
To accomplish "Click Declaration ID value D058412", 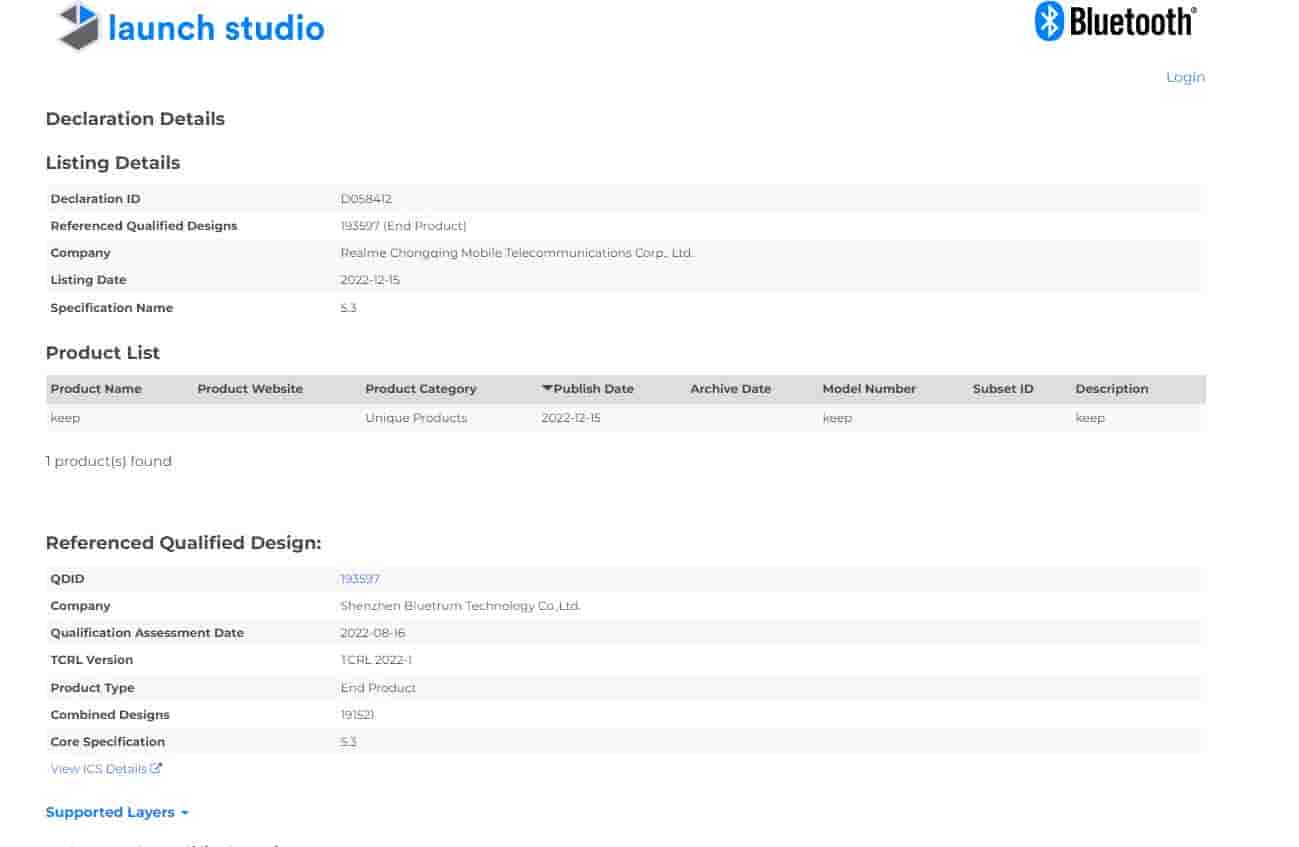I will 366,199.
